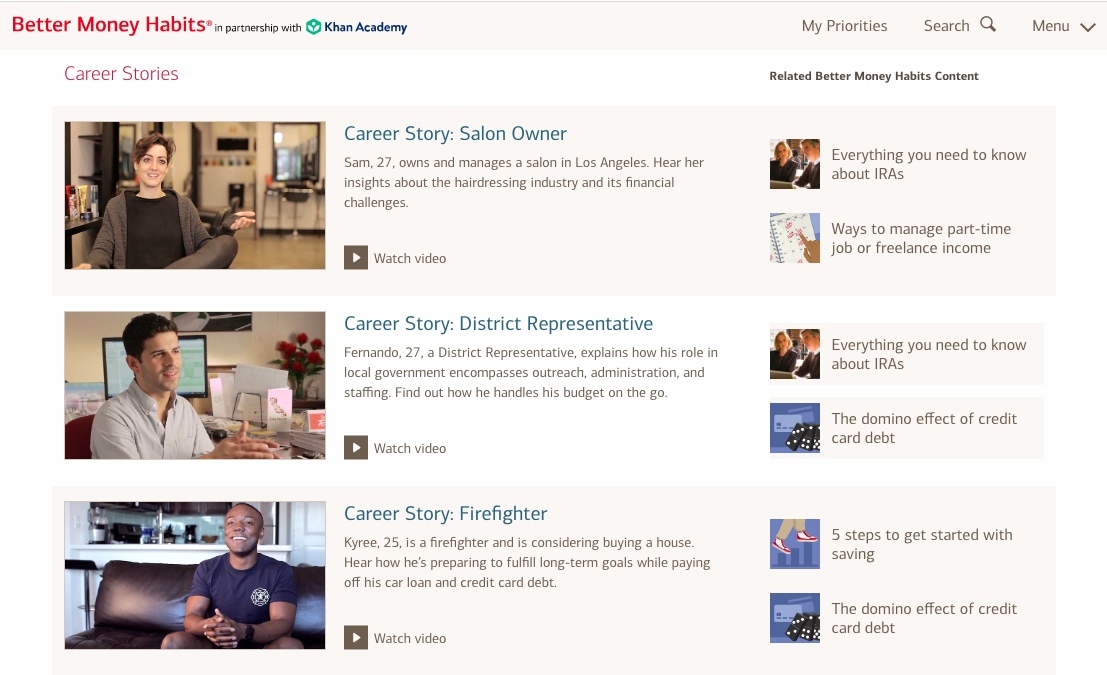
Task: Open Career Story: District Representative title
Action: tap(498, 324)
